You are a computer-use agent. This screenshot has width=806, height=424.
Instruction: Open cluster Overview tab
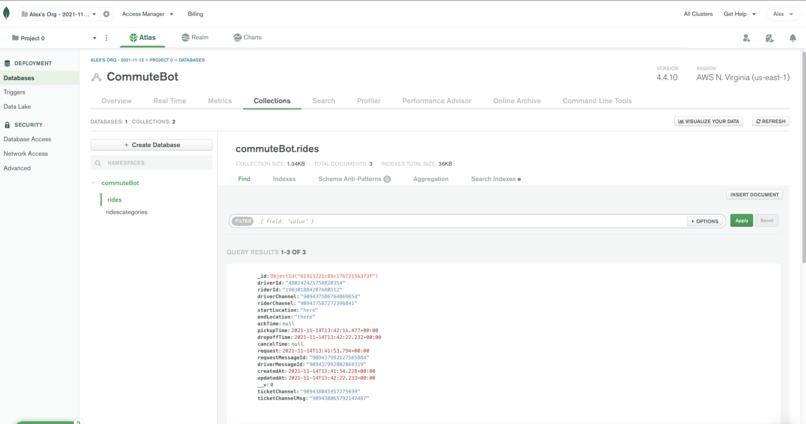(x=117, y=101)
